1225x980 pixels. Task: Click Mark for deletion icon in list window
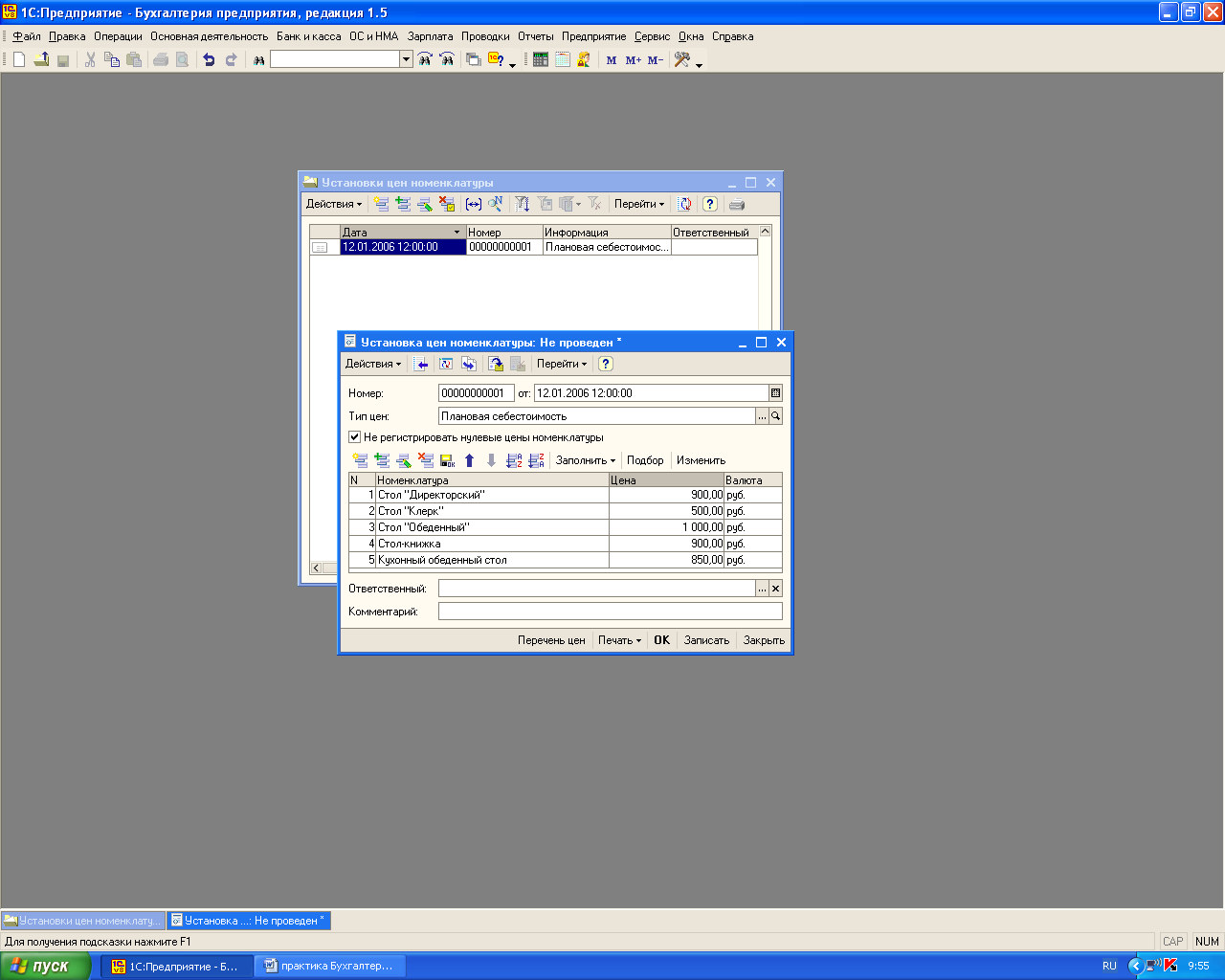[447, 204]
